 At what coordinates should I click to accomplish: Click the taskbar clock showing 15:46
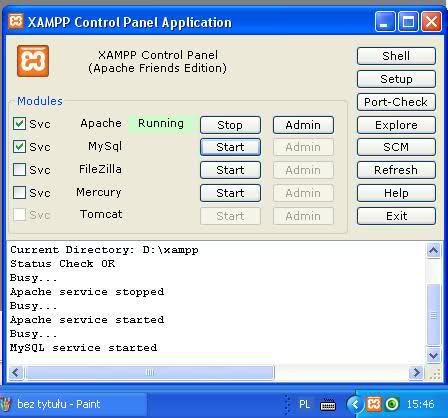point(420,404)
